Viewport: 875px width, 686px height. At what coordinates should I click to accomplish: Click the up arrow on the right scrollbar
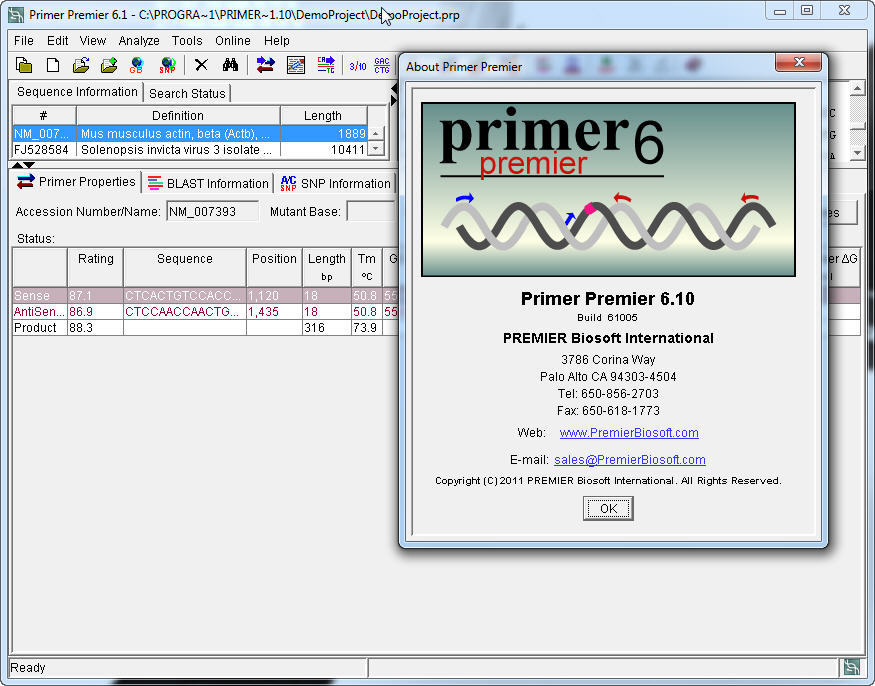click(x=855, y=87)
